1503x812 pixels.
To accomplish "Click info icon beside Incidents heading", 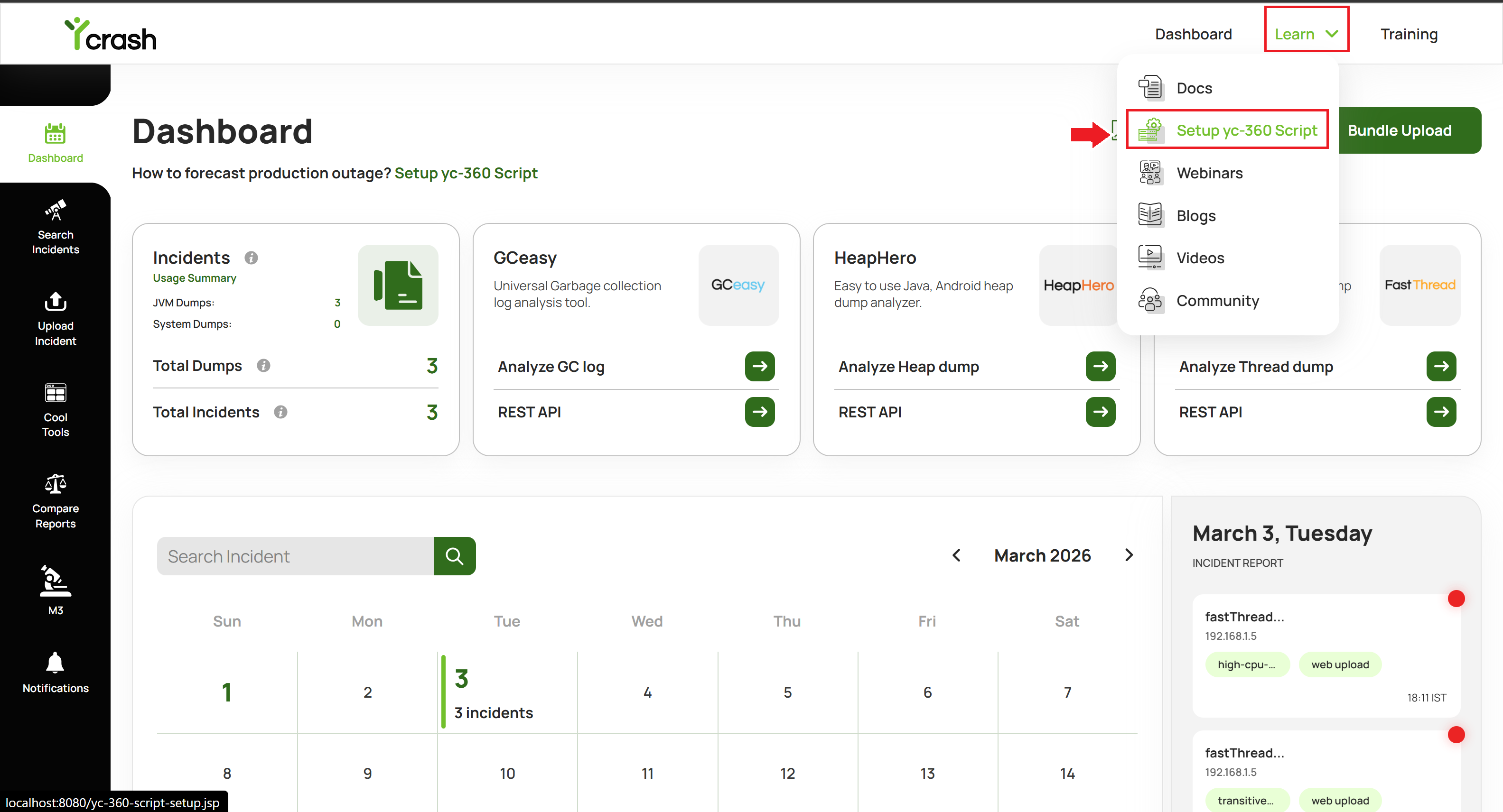I will pyautogui.click(x=251, y=258).
